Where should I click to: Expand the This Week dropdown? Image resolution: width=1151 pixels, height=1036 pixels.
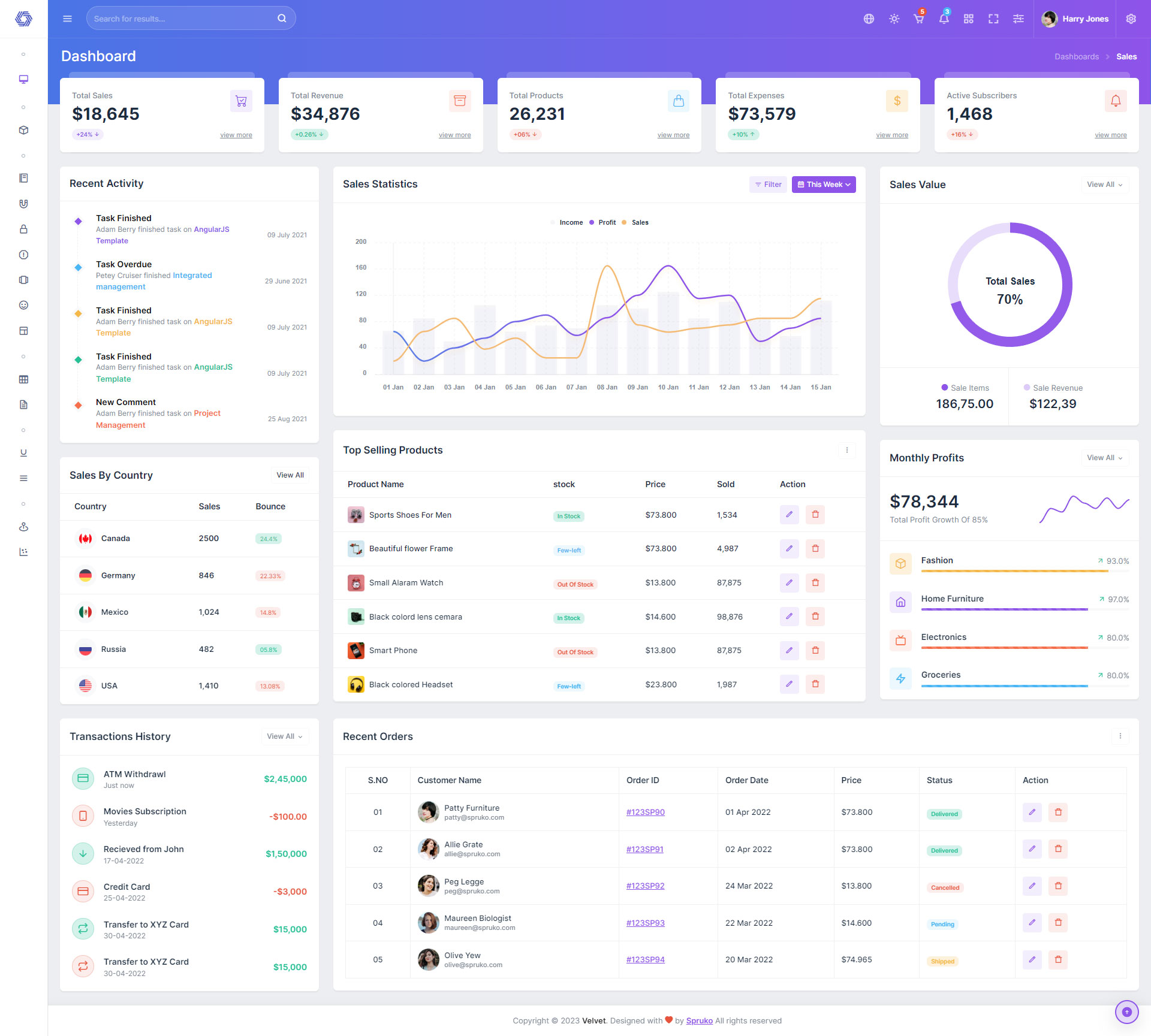[x=823, y=185]
